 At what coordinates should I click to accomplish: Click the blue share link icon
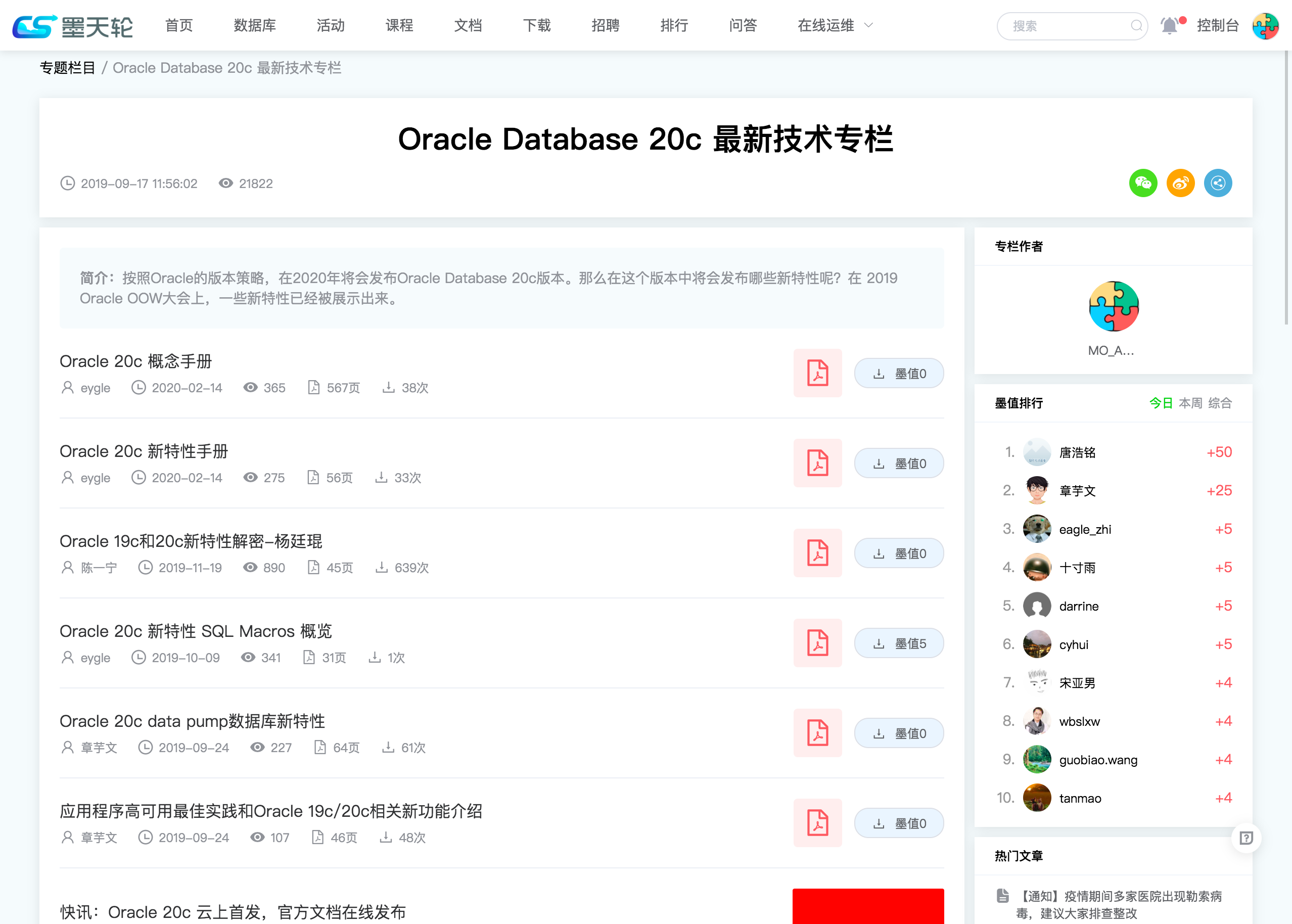pos(1218,183)
